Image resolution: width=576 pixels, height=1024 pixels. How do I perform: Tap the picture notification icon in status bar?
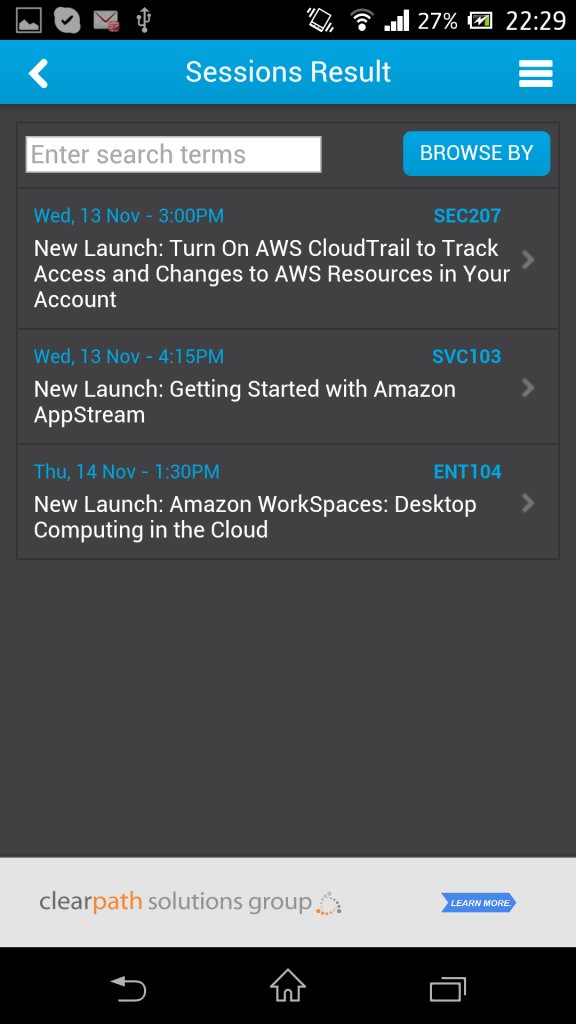[x=29, y=20]
